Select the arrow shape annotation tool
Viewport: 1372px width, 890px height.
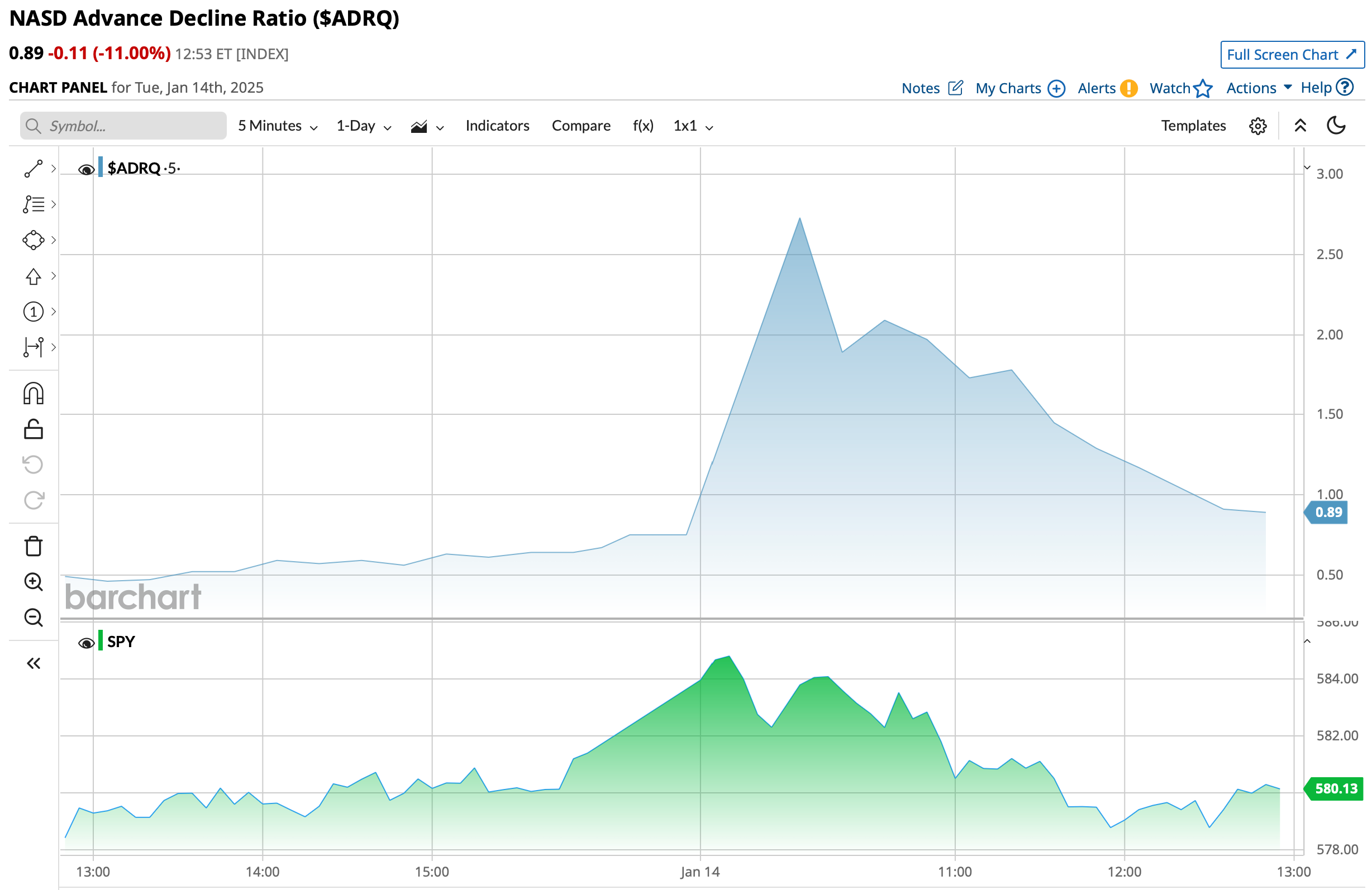[x=34, y=276]
